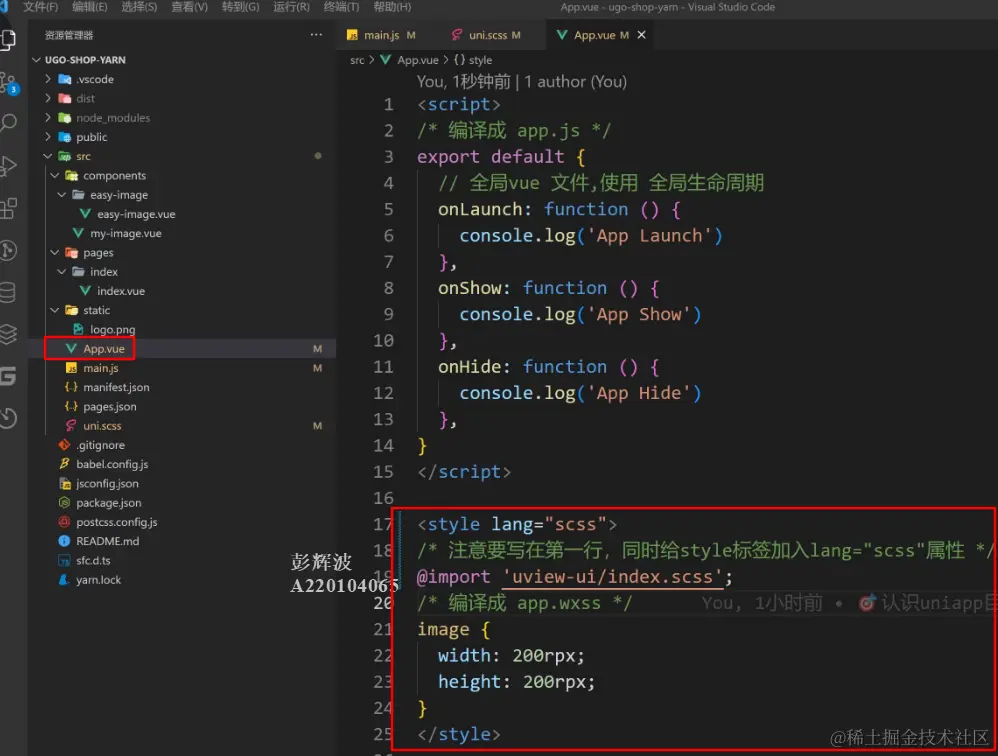
Task: Click line number 8 in gutter
Action: click(x=388, y=288)
